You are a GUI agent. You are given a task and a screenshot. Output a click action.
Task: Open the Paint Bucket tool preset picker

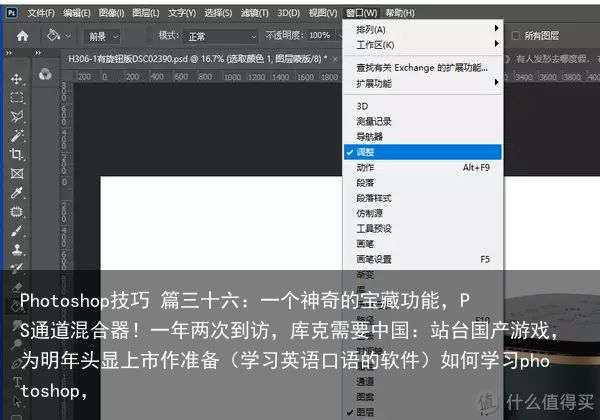point(59,36)
